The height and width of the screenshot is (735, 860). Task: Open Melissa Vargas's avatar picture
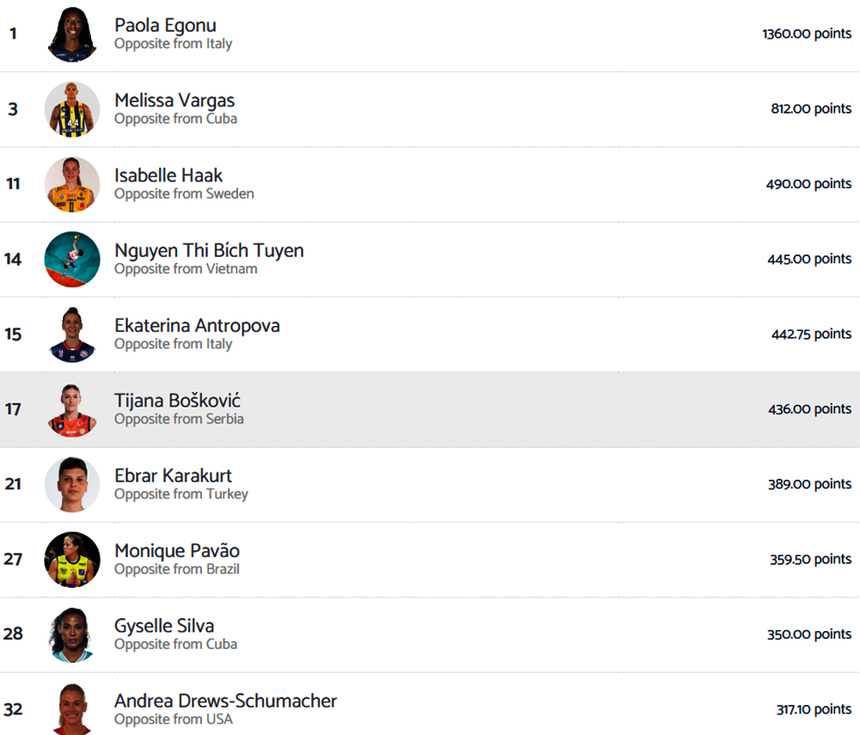click(72, 109)
